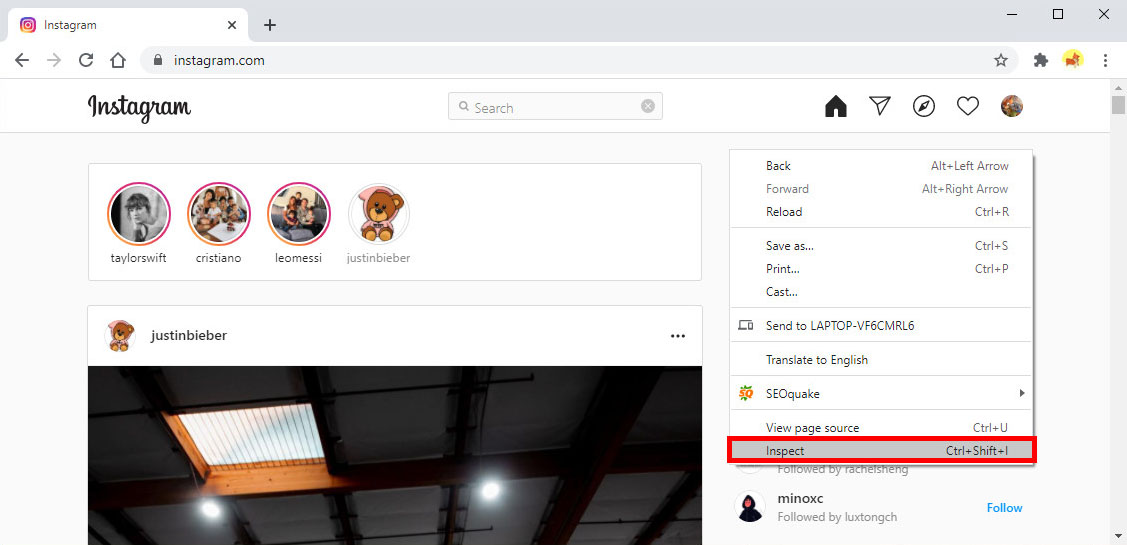1127x545 pixels.
Task: Click the Chrome profile avatar icon
Action: point(1073,60)
